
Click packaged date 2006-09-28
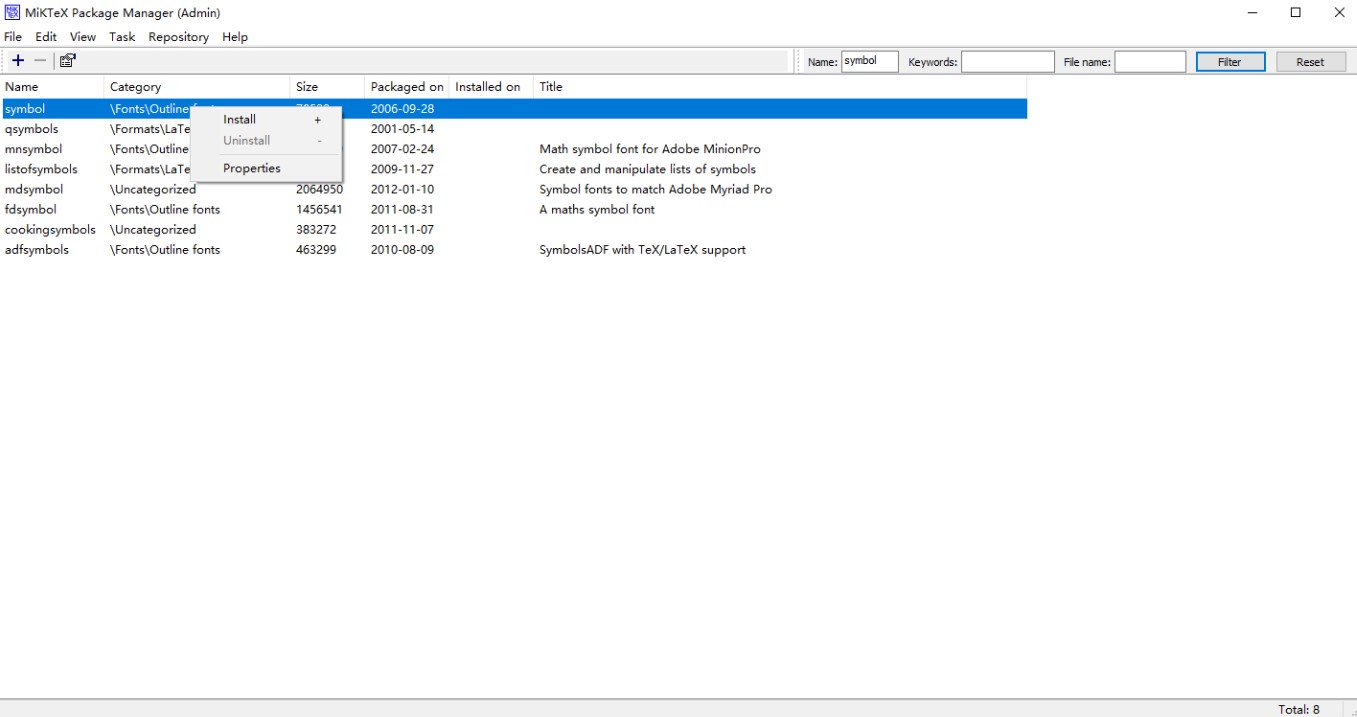point(402,109)
